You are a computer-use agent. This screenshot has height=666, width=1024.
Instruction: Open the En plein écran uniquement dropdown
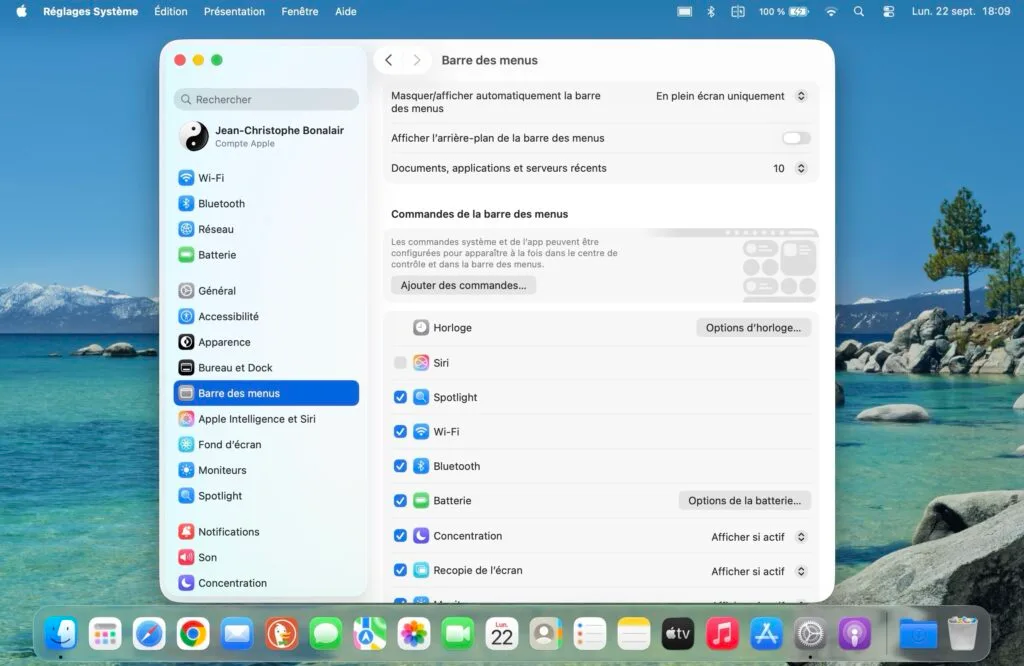tap(800, 96)
